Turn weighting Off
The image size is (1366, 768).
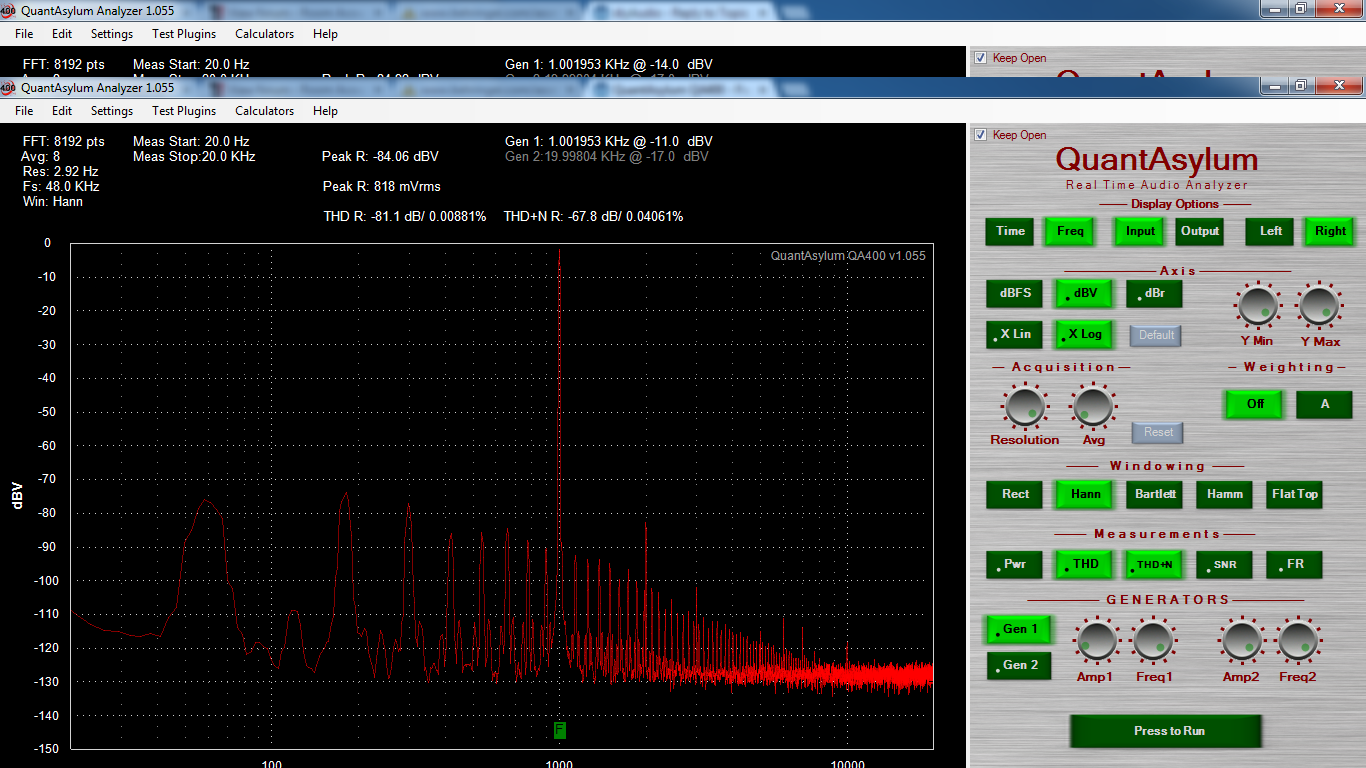(x=1255, y=404)
